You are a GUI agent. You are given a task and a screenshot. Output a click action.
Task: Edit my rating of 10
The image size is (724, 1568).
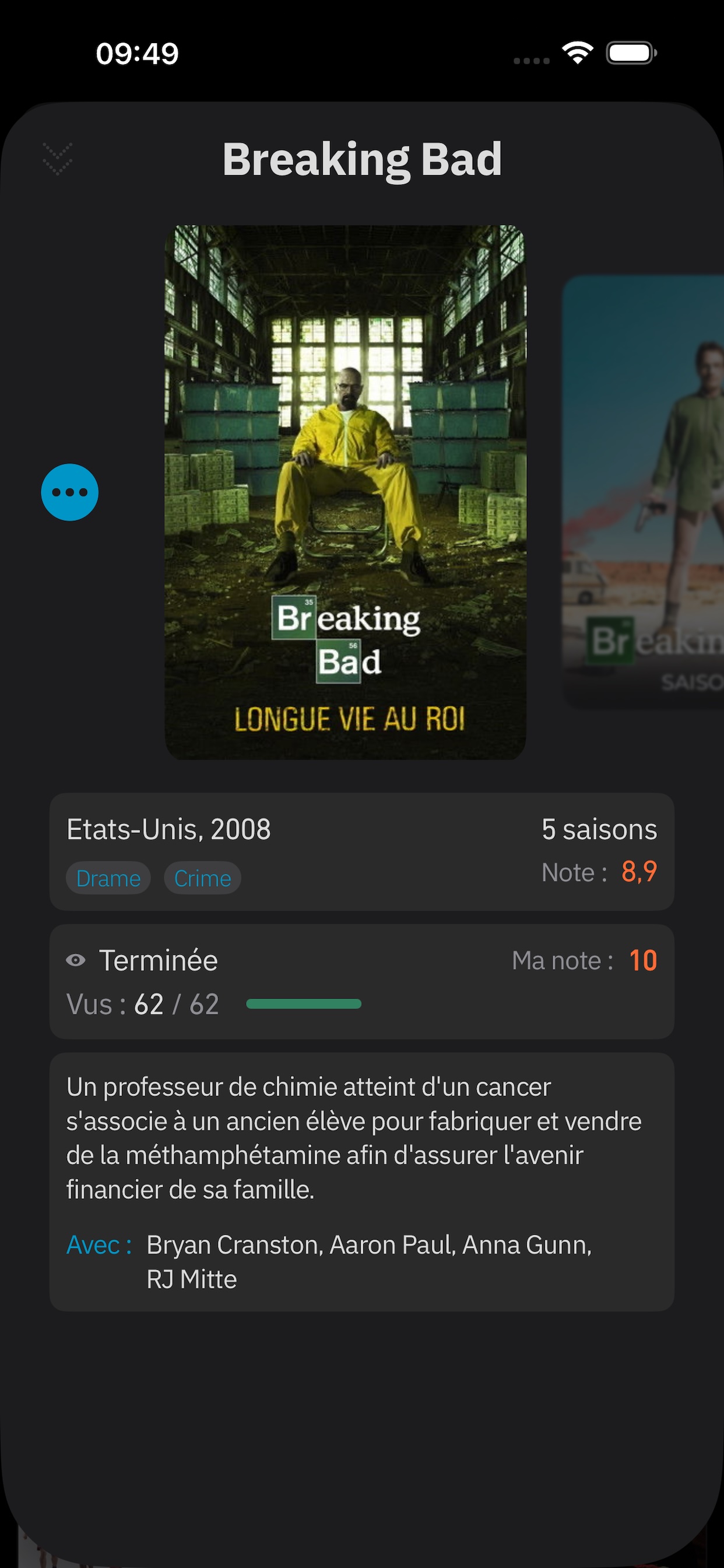(643, 961)
